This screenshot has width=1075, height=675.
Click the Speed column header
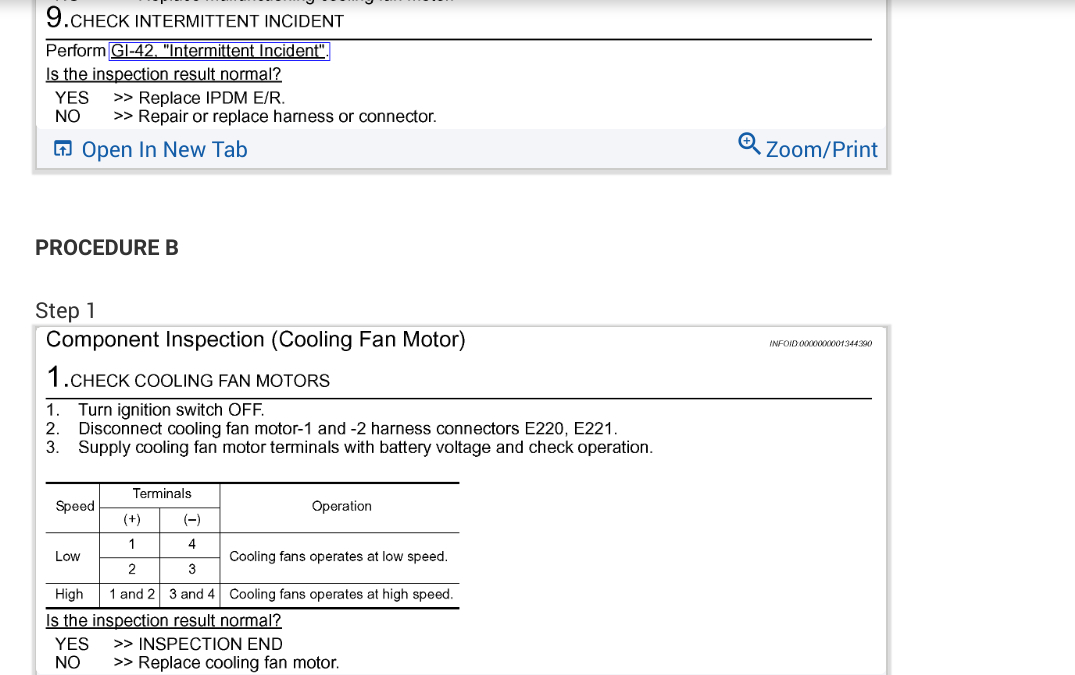pos(75,506)
